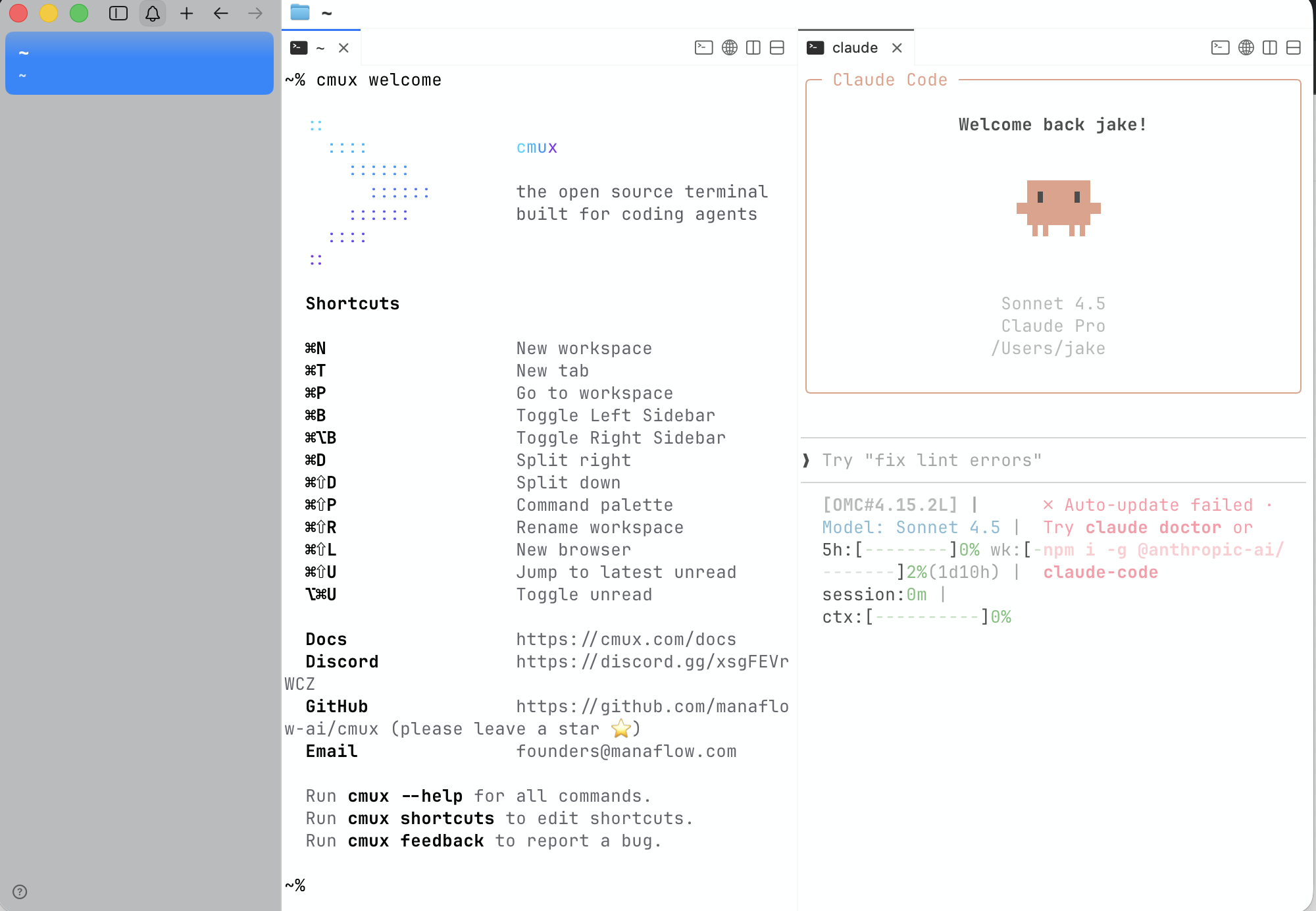
Task: Open the GitHub repository URL
Action: (x=653, y=706)
